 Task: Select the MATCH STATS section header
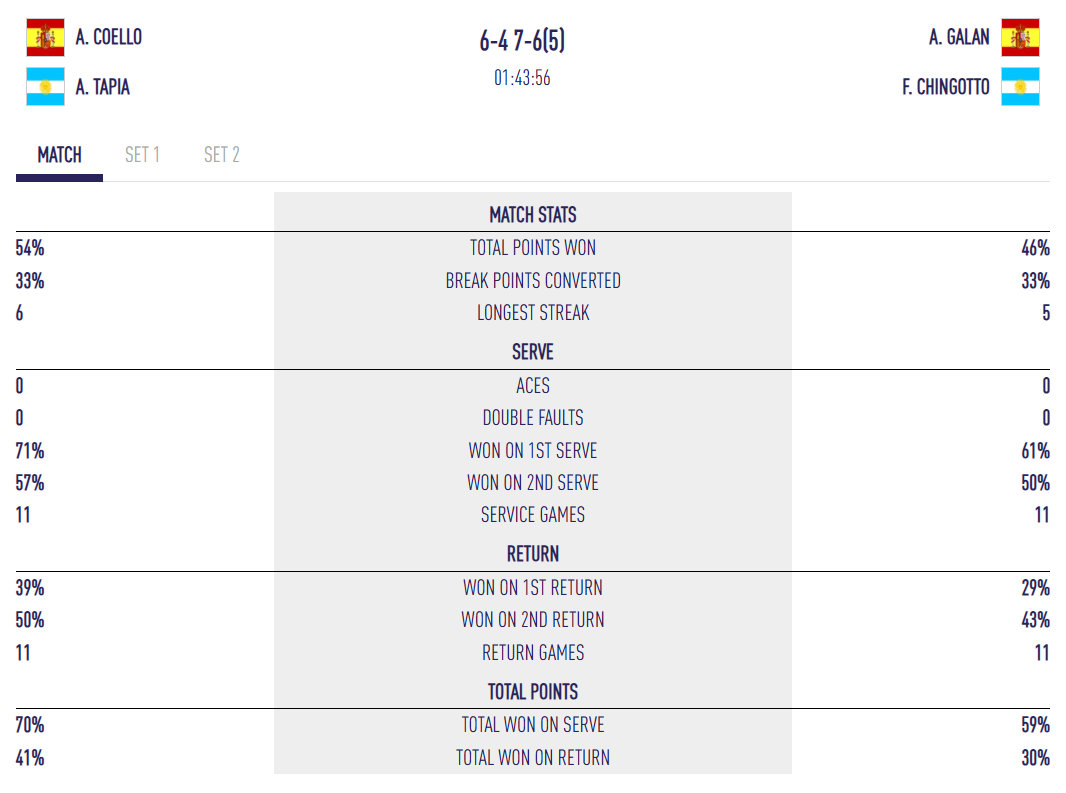click(x=533, y=215)
